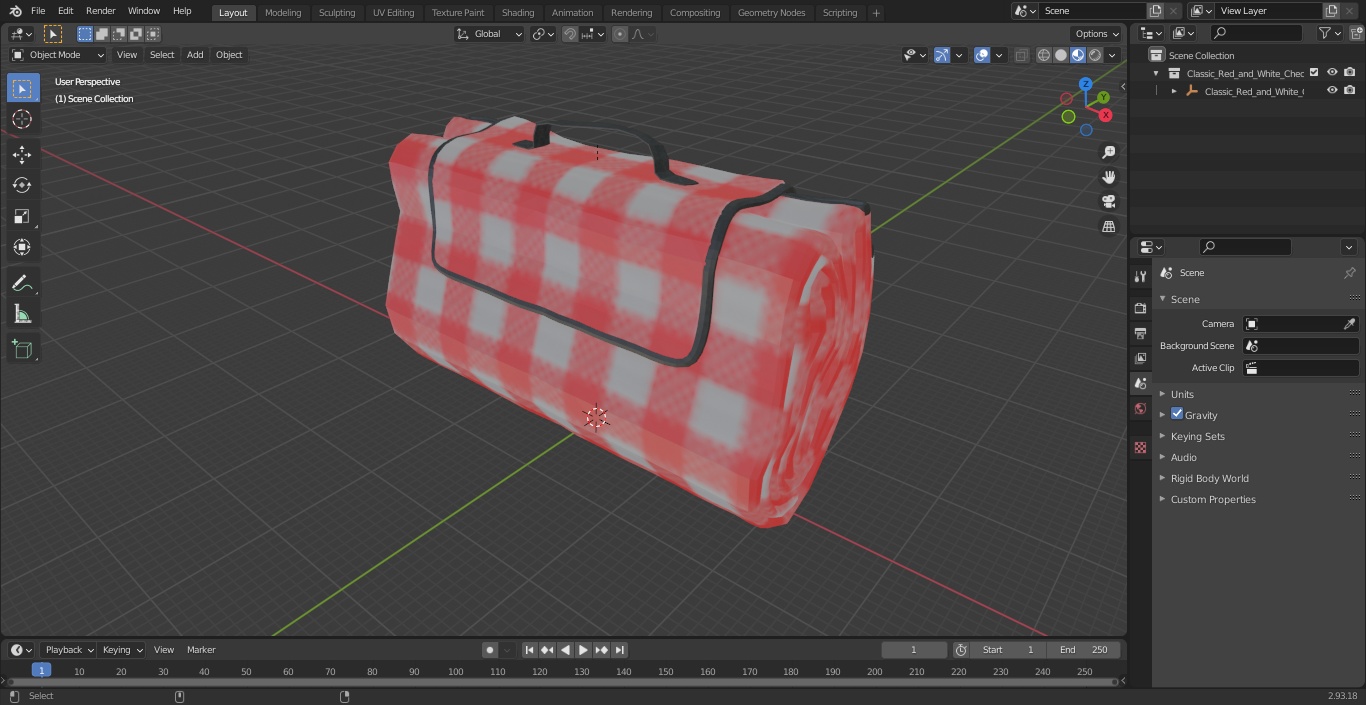Jump to the timeline end frame
Image resolution: width=1366 pixels, height=705 pixels.
(620, 650)
